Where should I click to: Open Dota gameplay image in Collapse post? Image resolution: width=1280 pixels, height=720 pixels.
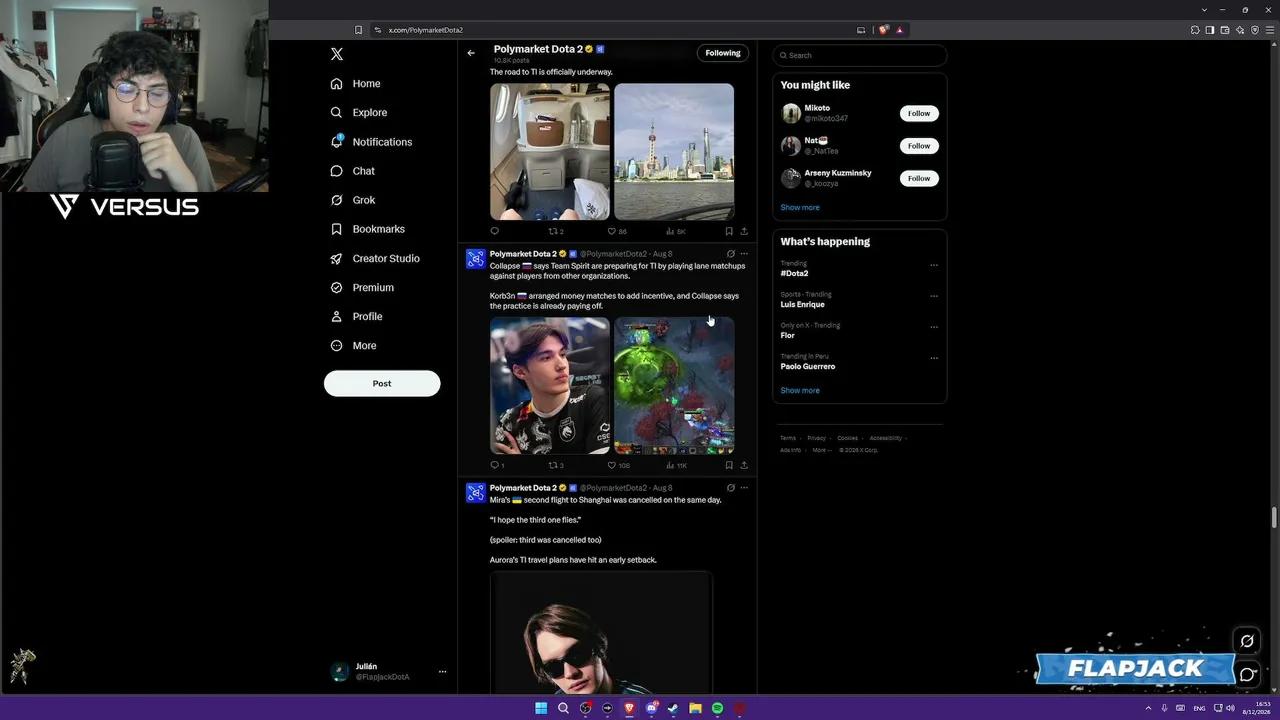(674, 386)
